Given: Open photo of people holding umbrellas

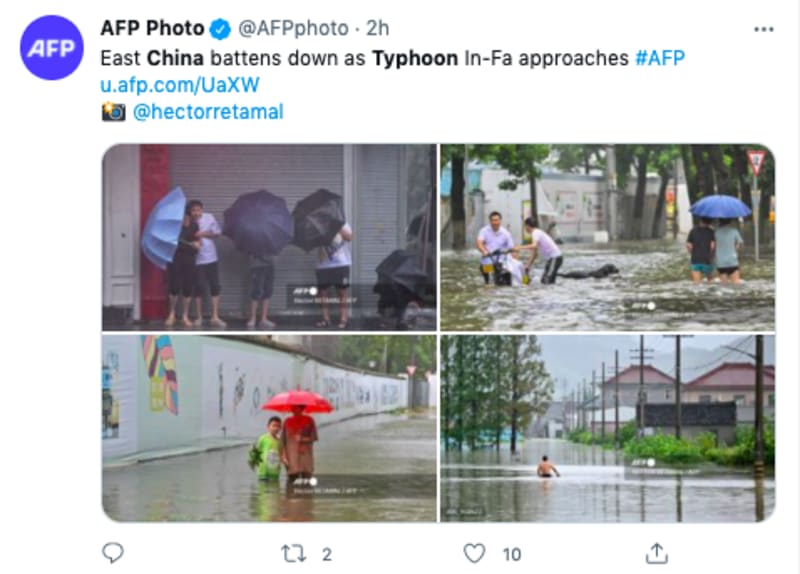Looking at the screenshot, I should [x=269, y=236].
